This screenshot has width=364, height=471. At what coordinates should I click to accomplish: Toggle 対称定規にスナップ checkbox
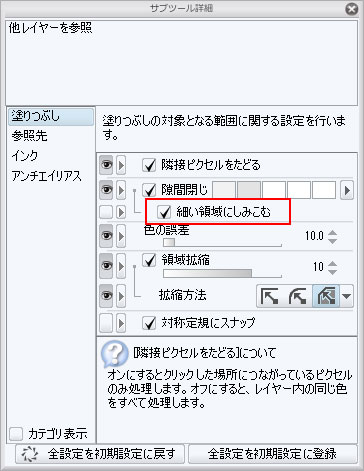pos(149,323)
